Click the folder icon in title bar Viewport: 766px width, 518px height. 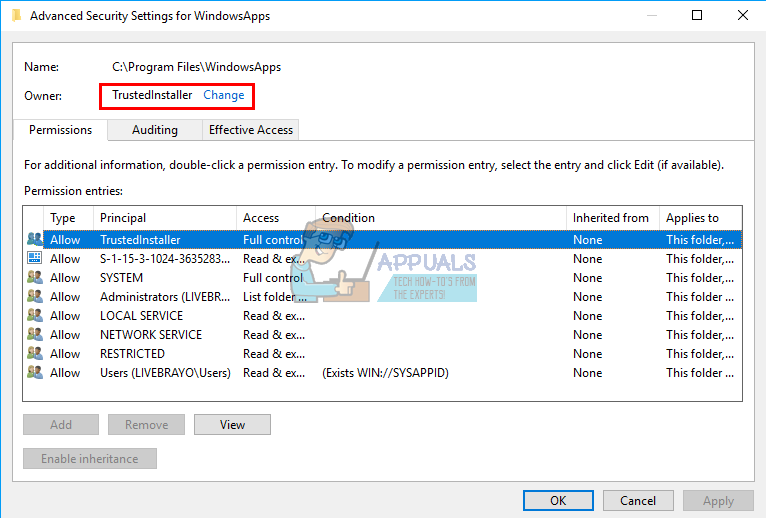coord(17,16)
